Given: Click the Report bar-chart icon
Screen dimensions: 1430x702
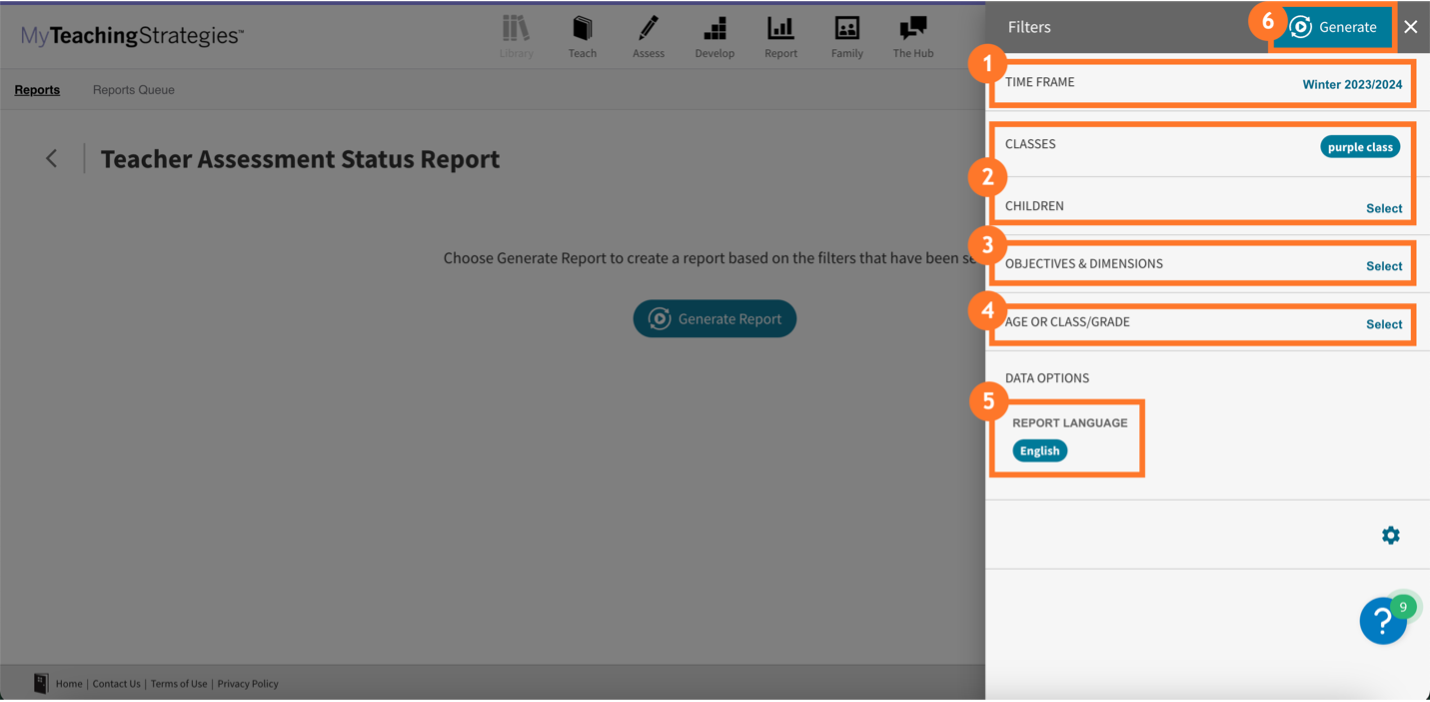Looking at the screenshot, I should 780,35.
